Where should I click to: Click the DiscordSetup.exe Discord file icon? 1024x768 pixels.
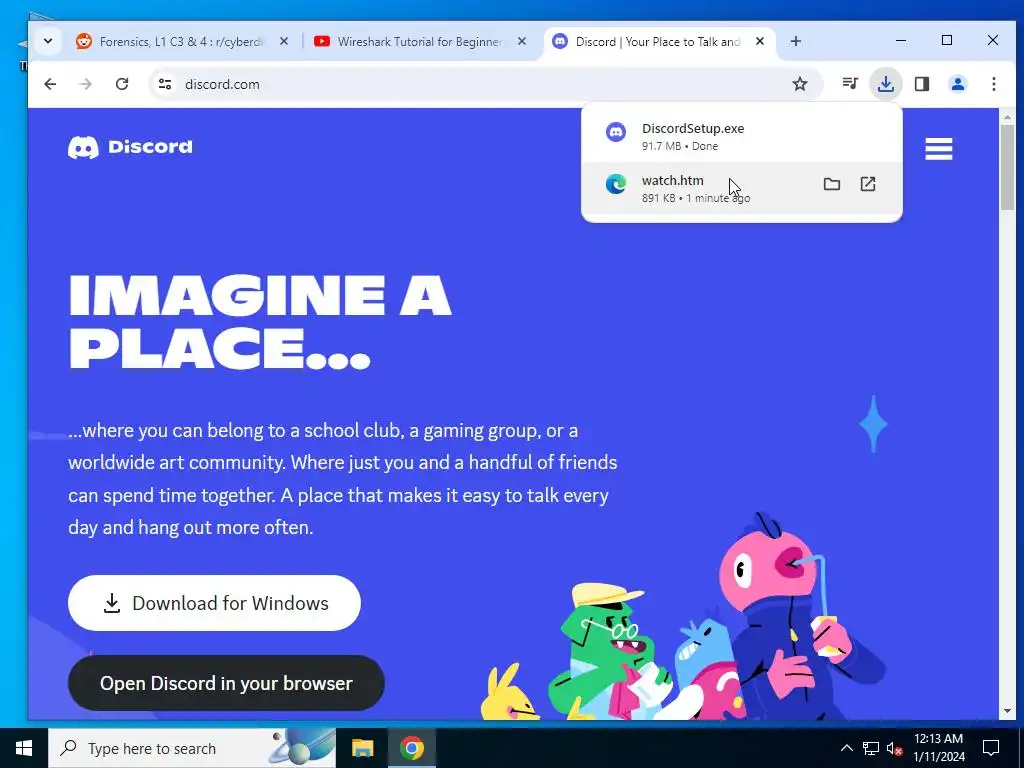tap(616, 132)
